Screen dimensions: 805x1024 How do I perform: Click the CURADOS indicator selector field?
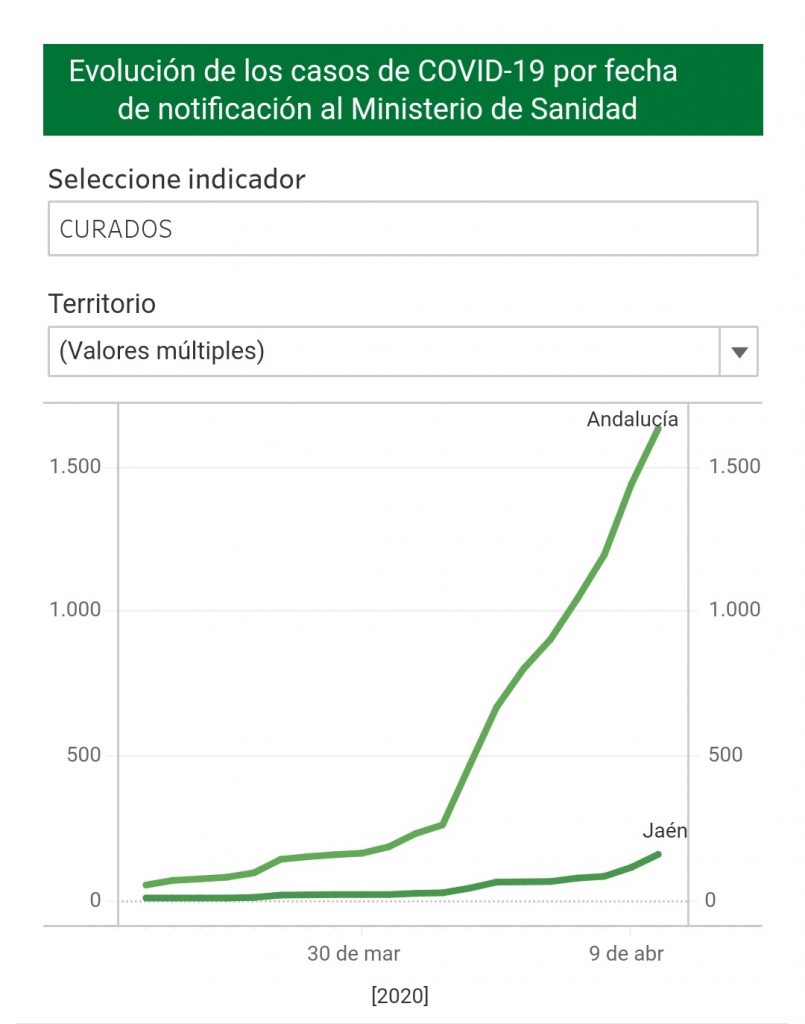(x=402, y=229)
